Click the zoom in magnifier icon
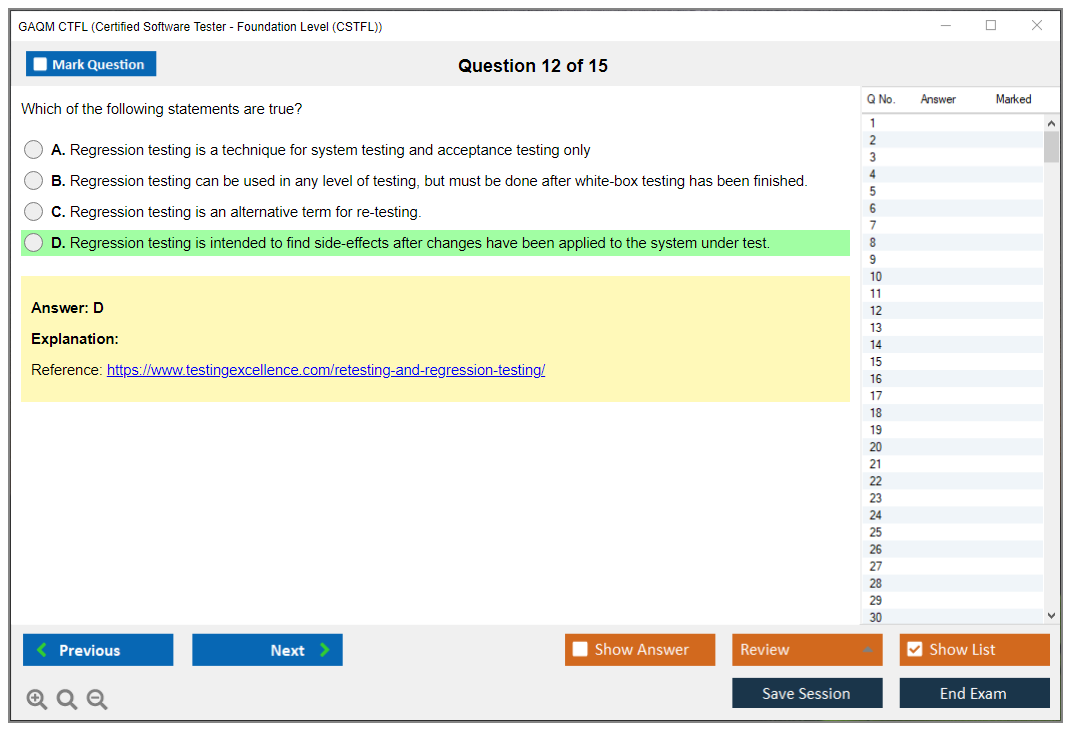1075x735 pixels. pyautogui.click(x=37, y=700)
